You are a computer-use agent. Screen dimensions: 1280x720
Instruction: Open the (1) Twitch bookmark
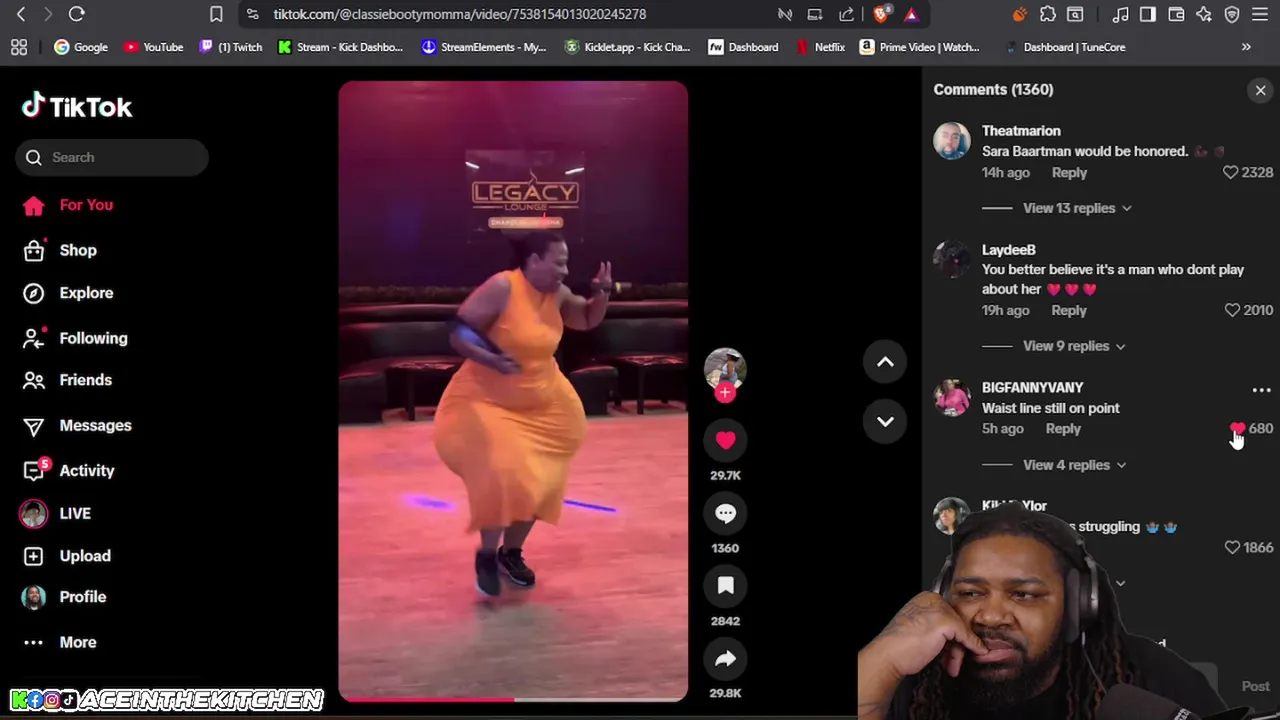pos(231,47)
